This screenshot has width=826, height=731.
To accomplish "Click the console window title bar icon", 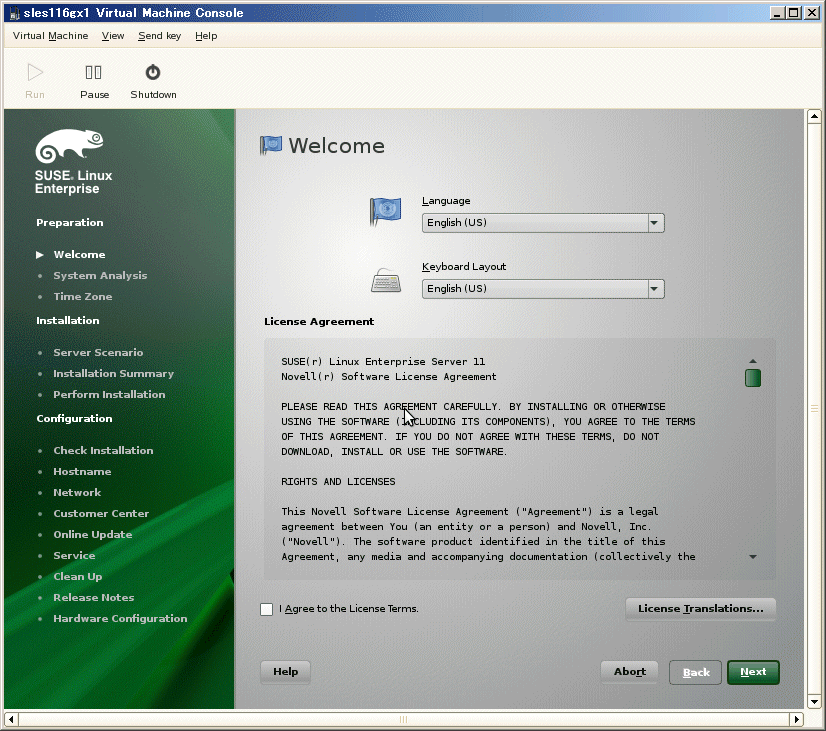I will [x=14, y=13].
